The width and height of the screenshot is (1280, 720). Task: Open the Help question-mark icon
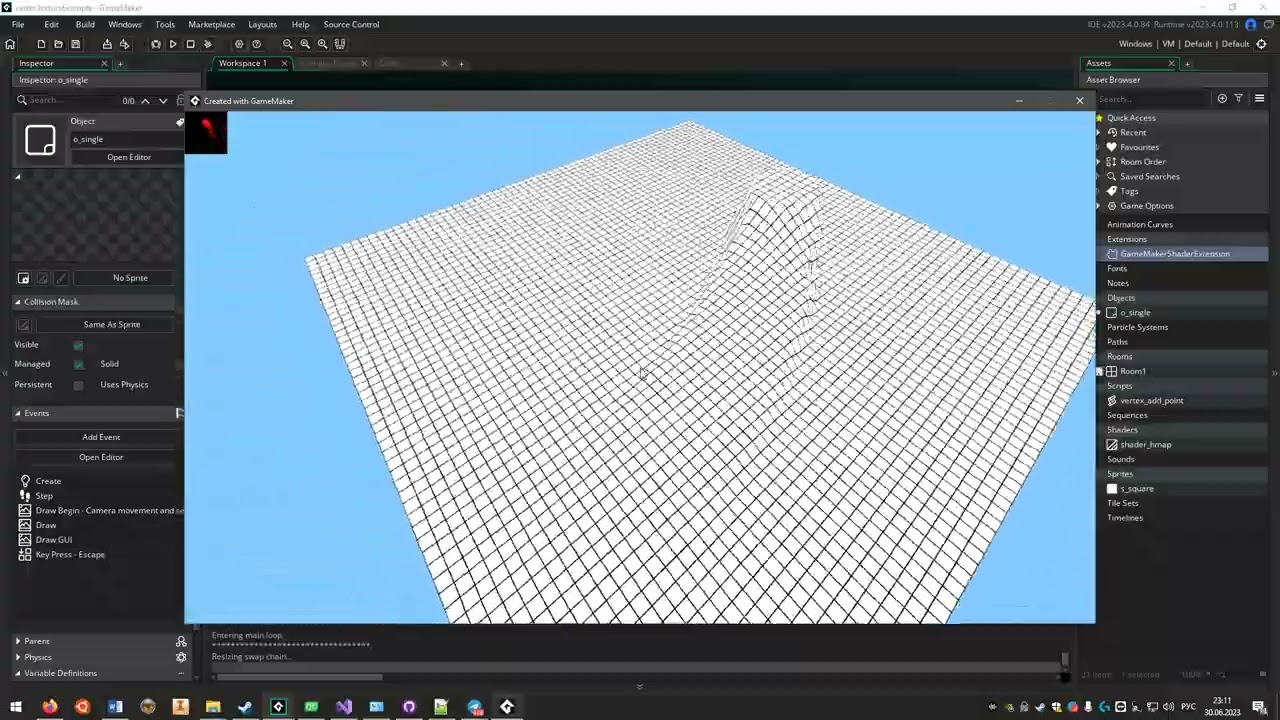coord(257,44)
